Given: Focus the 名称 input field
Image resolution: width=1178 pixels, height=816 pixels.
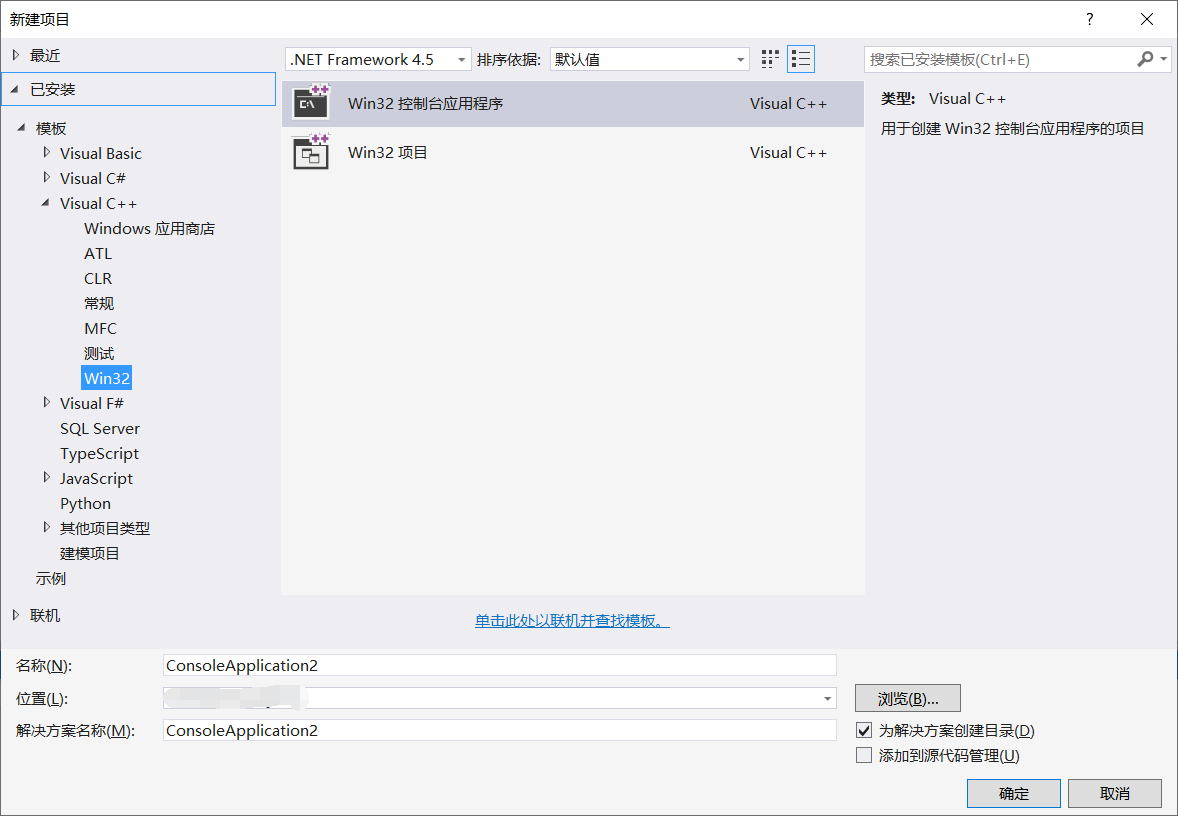Looking at the screenshot, I should [x=500, y=666].
